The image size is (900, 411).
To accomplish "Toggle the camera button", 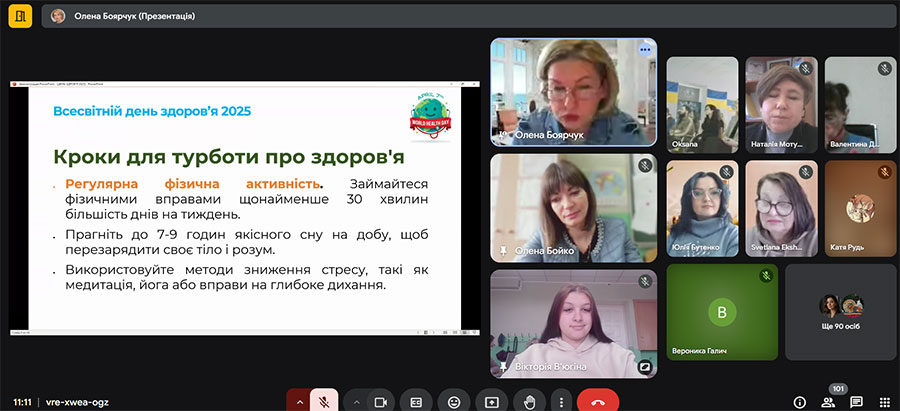I will [x=380, y=402].
